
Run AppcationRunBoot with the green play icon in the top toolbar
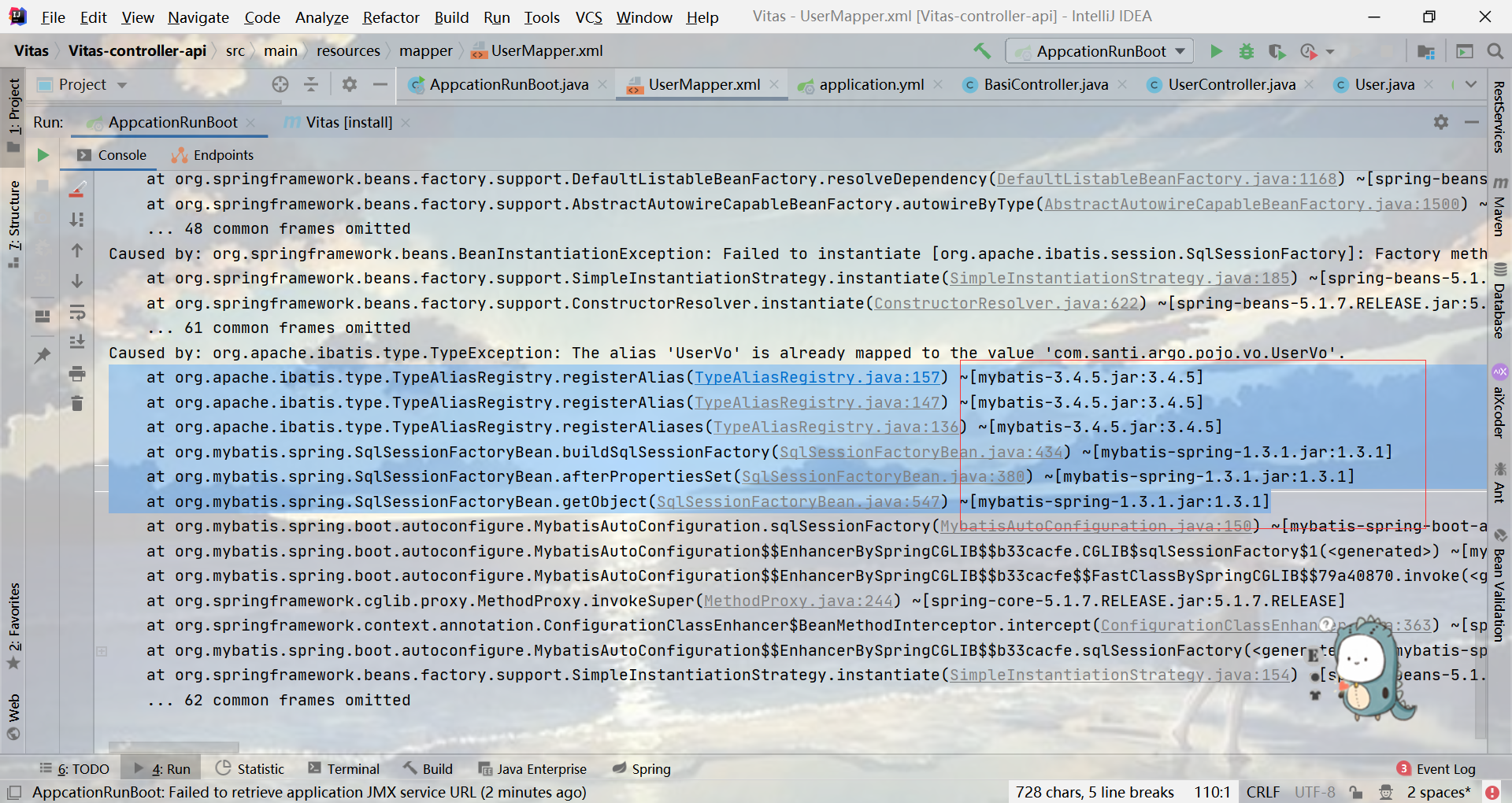click(1216, 51)
